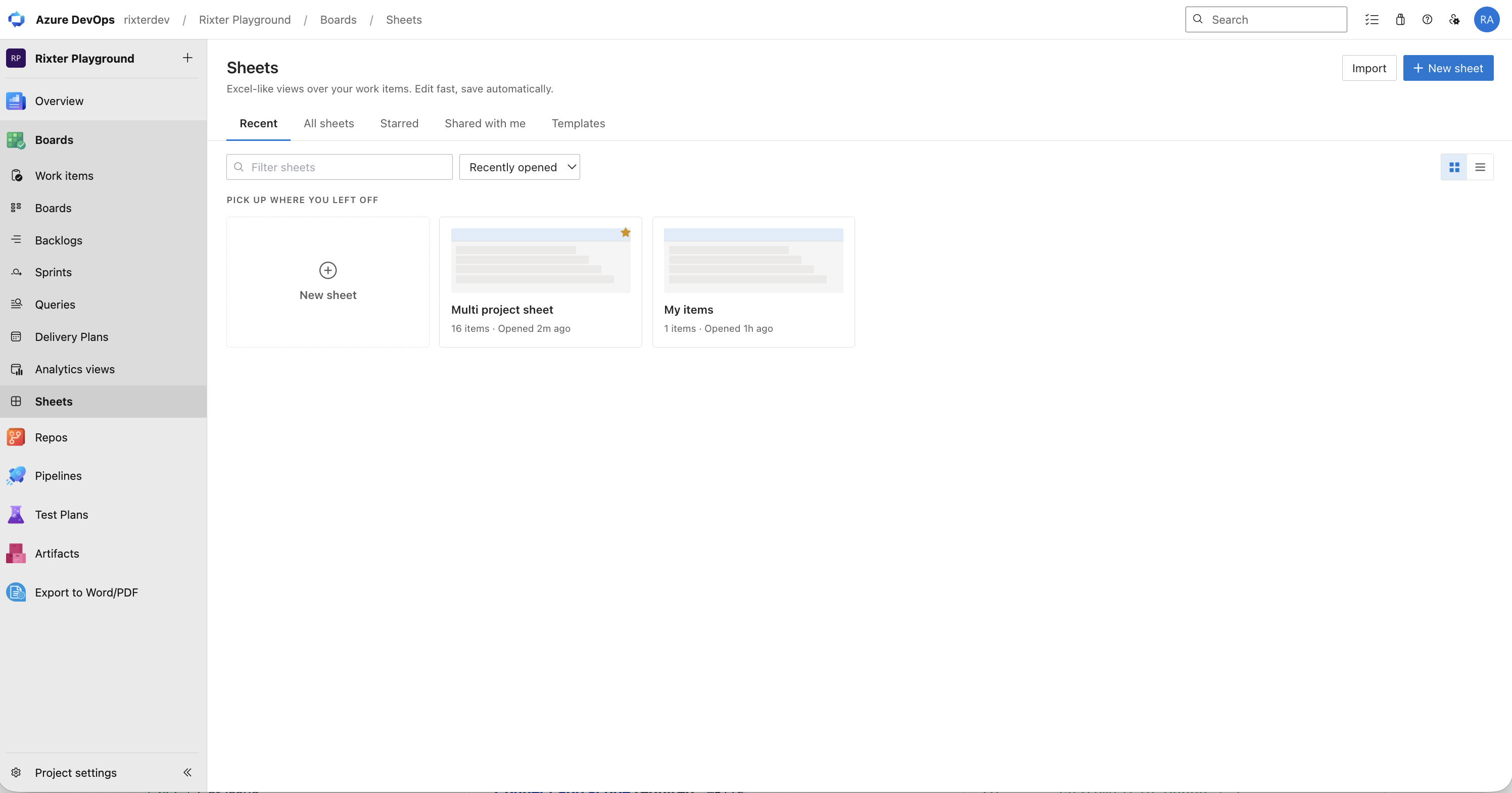Focus the top Search box
The image size is (1512, 793).
tap(1266, 19)
